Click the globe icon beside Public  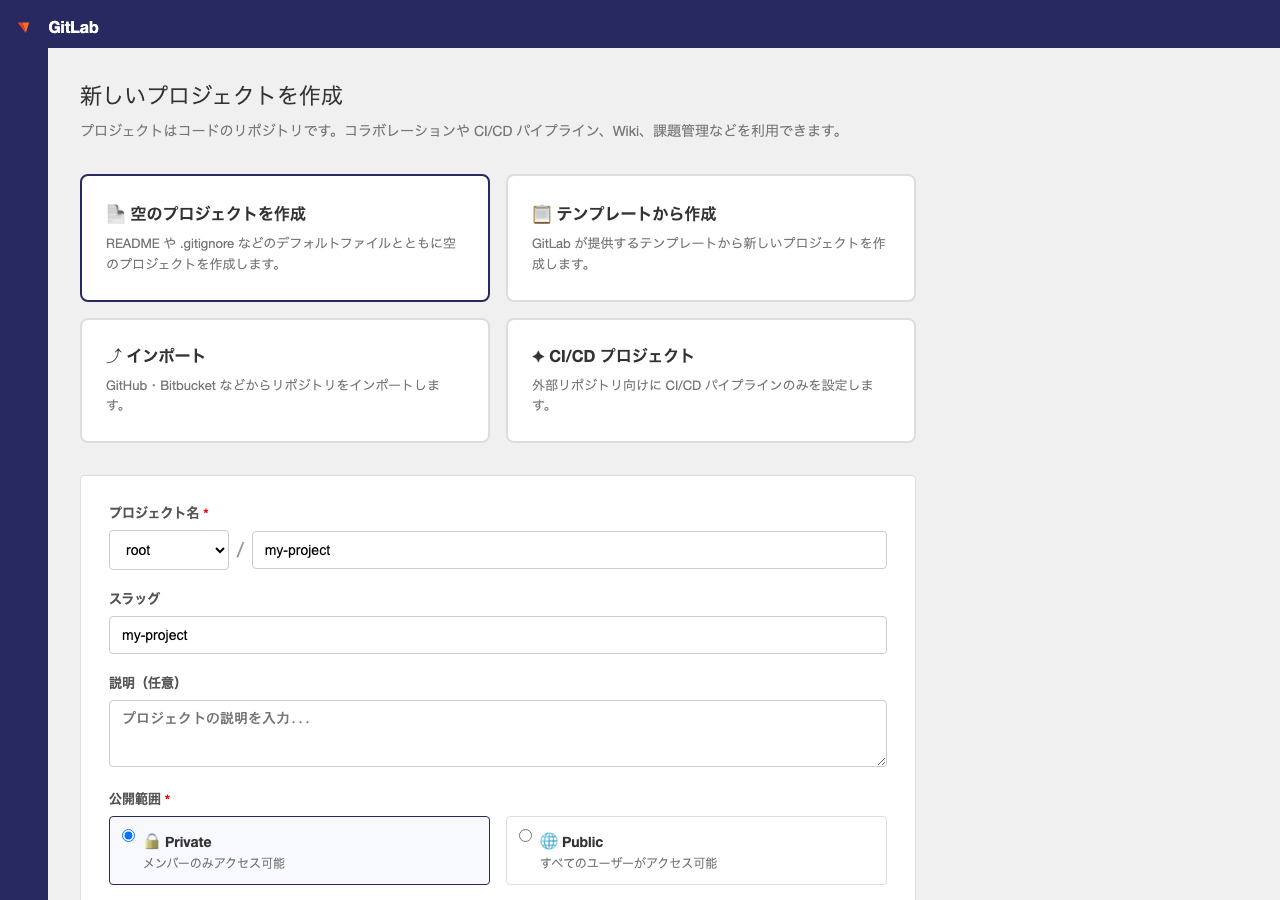[549, 841]
